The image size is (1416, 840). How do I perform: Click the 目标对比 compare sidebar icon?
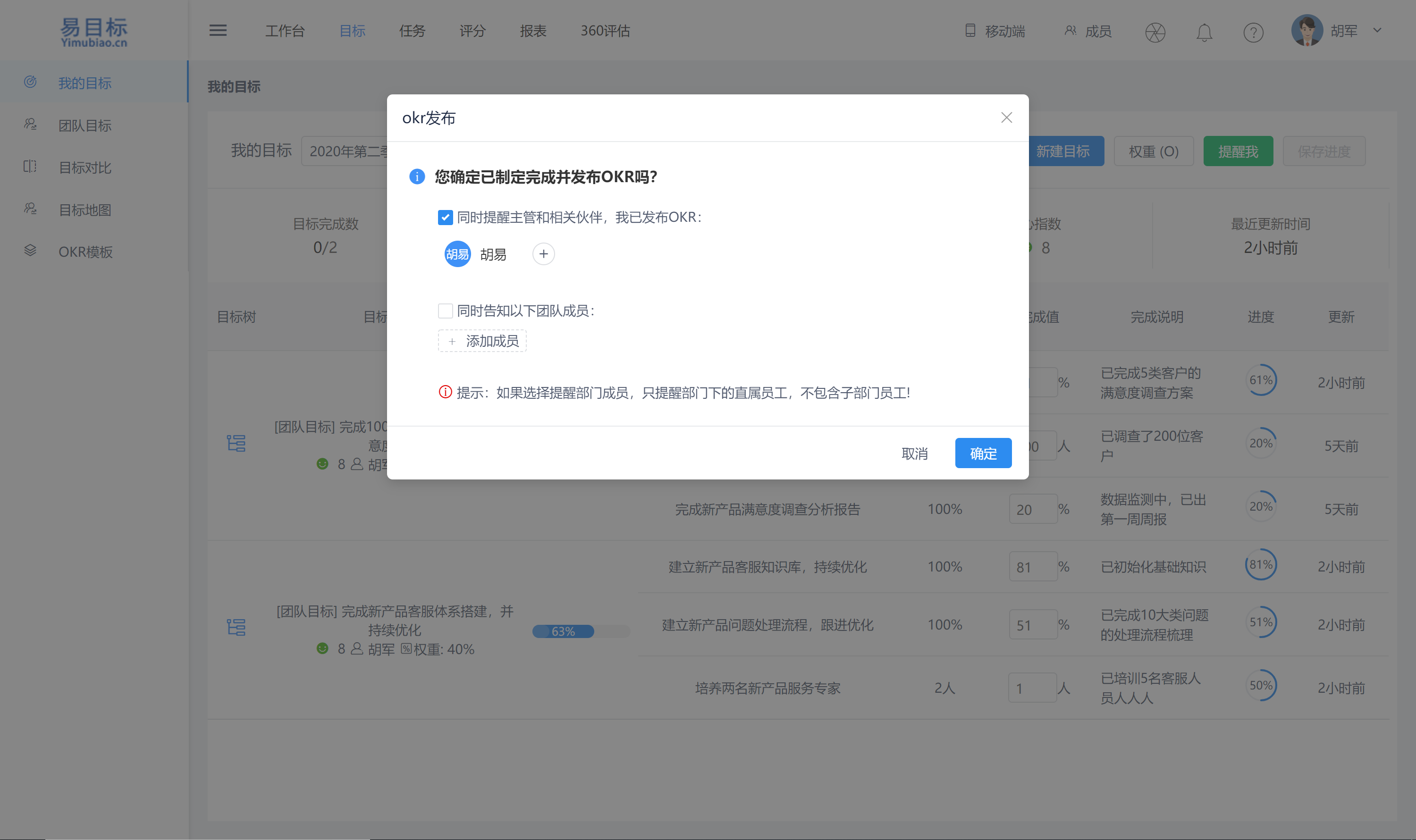[x=31, y=167]
